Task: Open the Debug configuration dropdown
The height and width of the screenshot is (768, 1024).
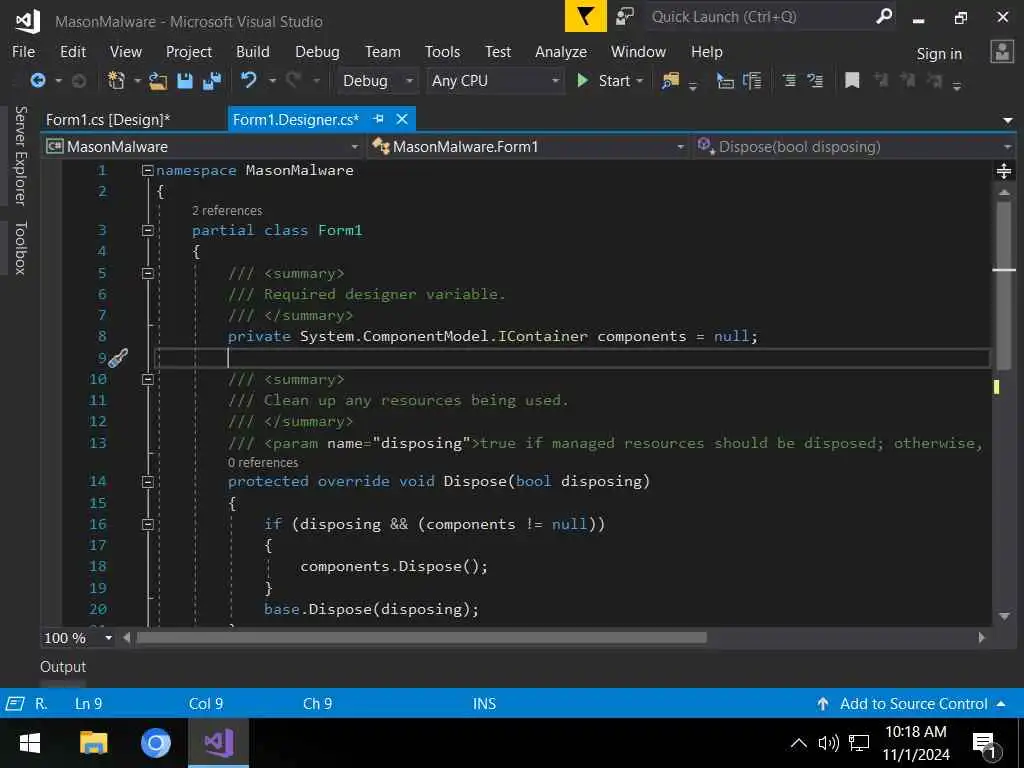Action: [377, 80]
